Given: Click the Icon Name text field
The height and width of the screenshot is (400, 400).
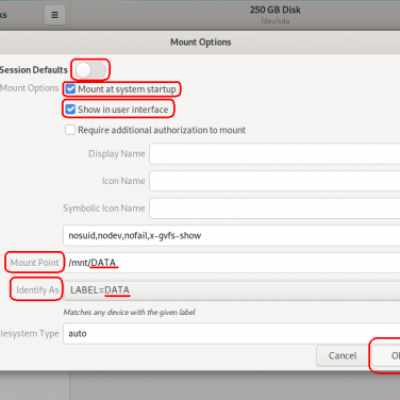Looking at the screenshot, I should click(275, 181).
